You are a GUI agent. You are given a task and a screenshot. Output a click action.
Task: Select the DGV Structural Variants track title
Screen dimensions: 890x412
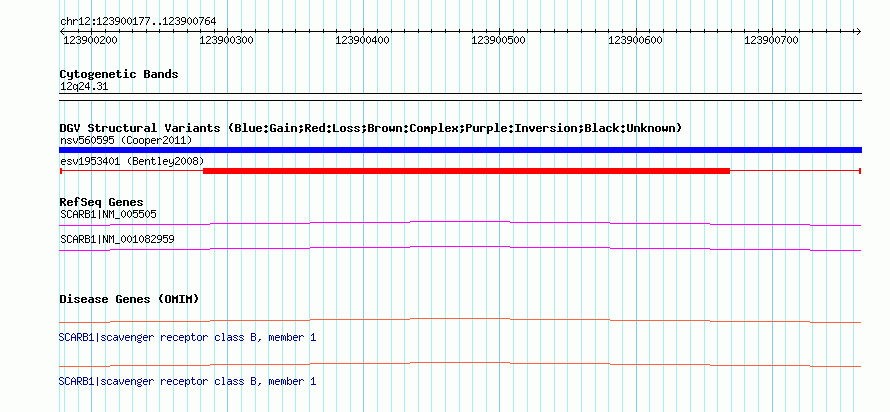coord(371,128)
